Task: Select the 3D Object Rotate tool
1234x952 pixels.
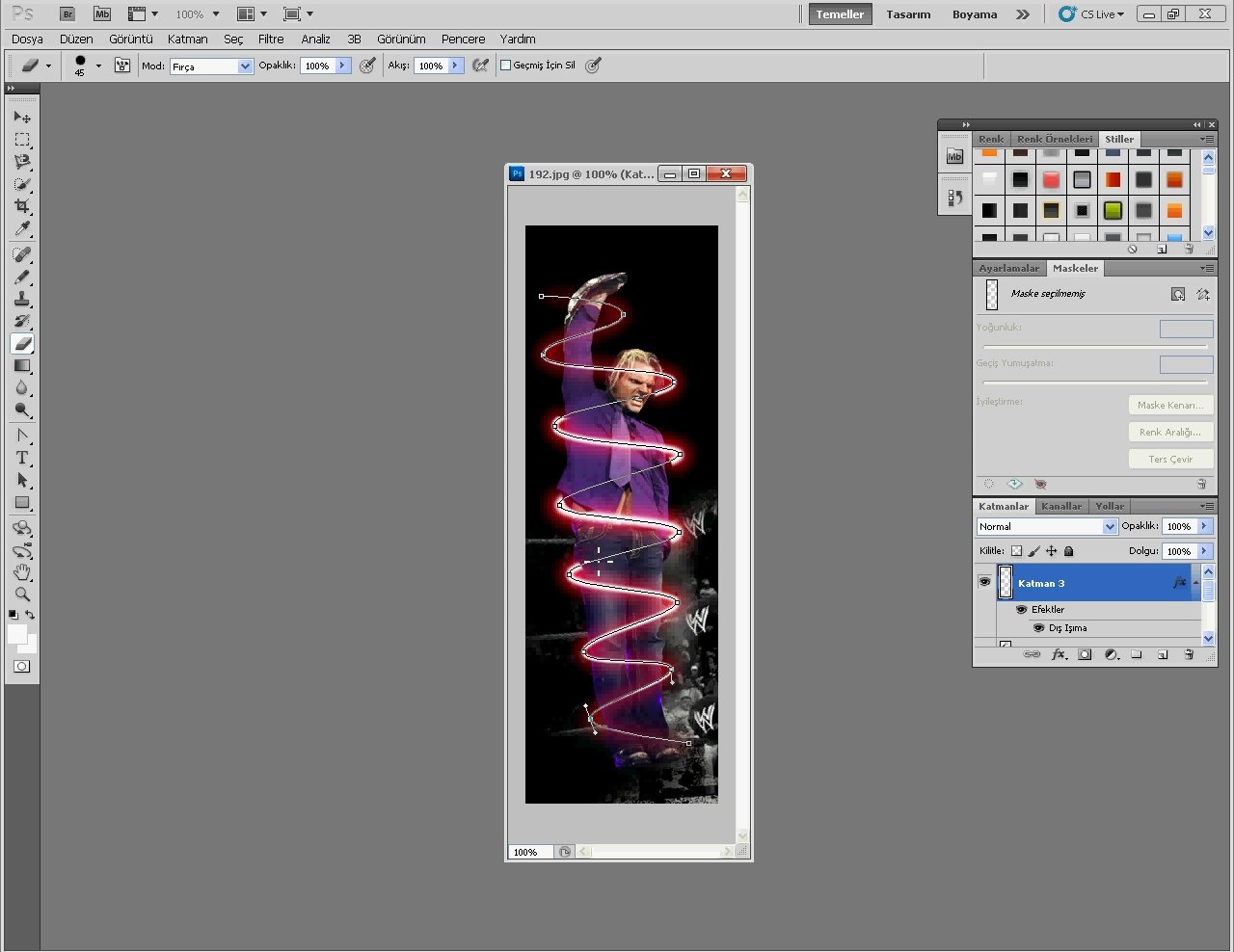Action: click(x=22, y=528)
